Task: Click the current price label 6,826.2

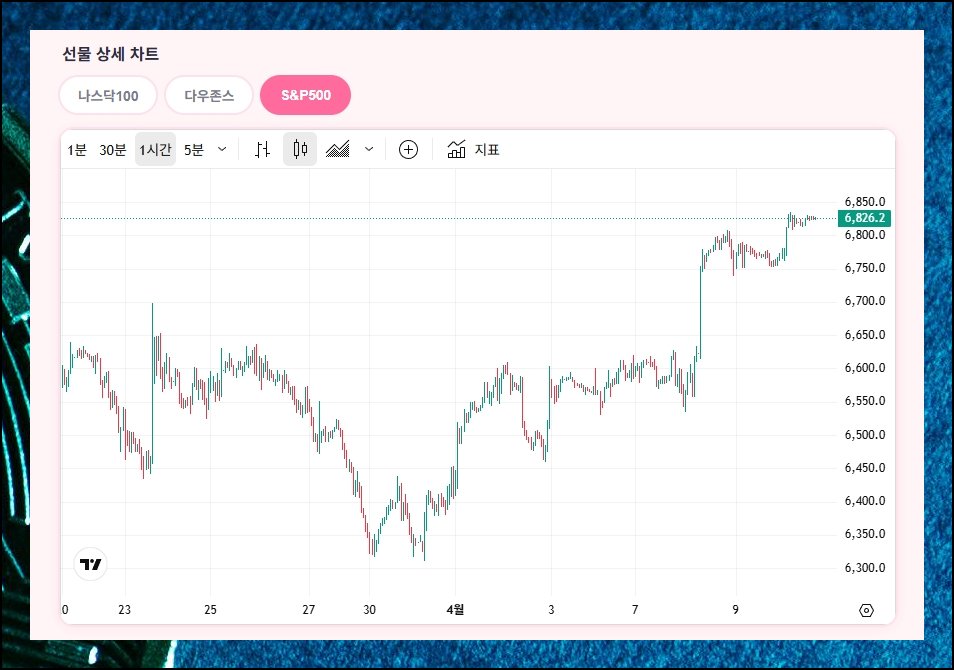Action: (865, 218)
